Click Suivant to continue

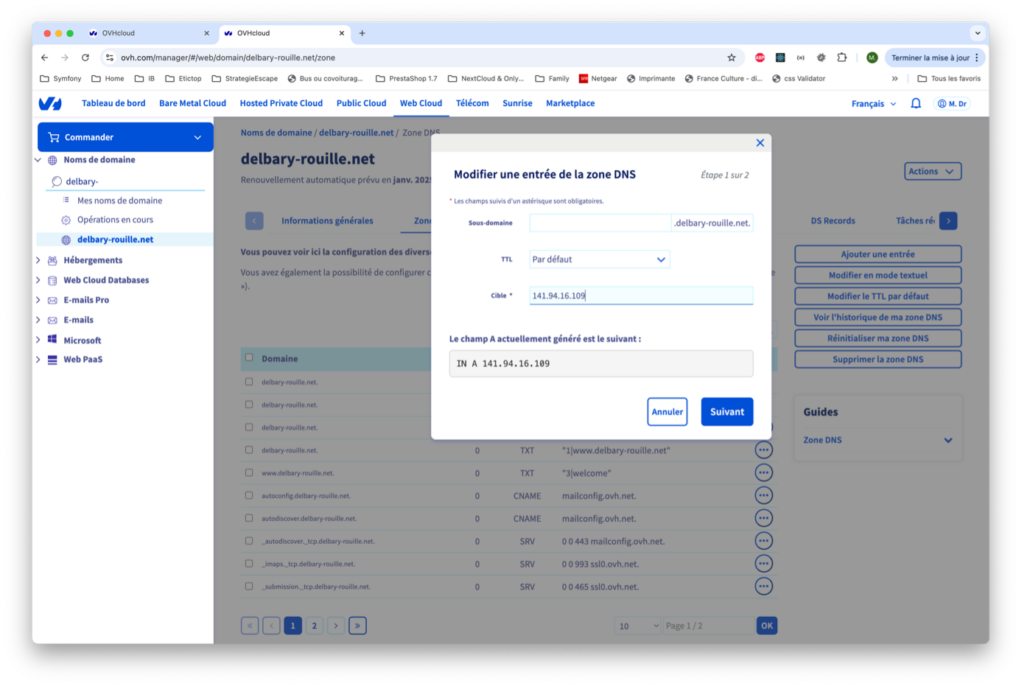click(727, 411)
